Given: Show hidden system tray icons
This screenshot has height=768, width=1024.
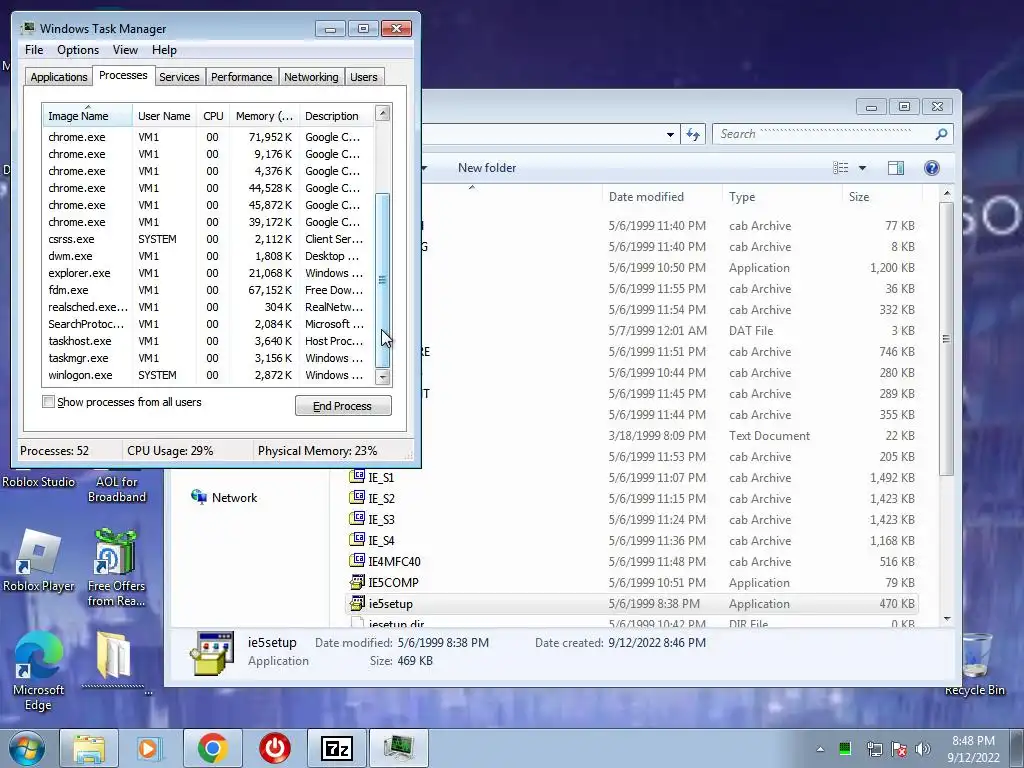Looking at the screenshot, I should point(820,749).
